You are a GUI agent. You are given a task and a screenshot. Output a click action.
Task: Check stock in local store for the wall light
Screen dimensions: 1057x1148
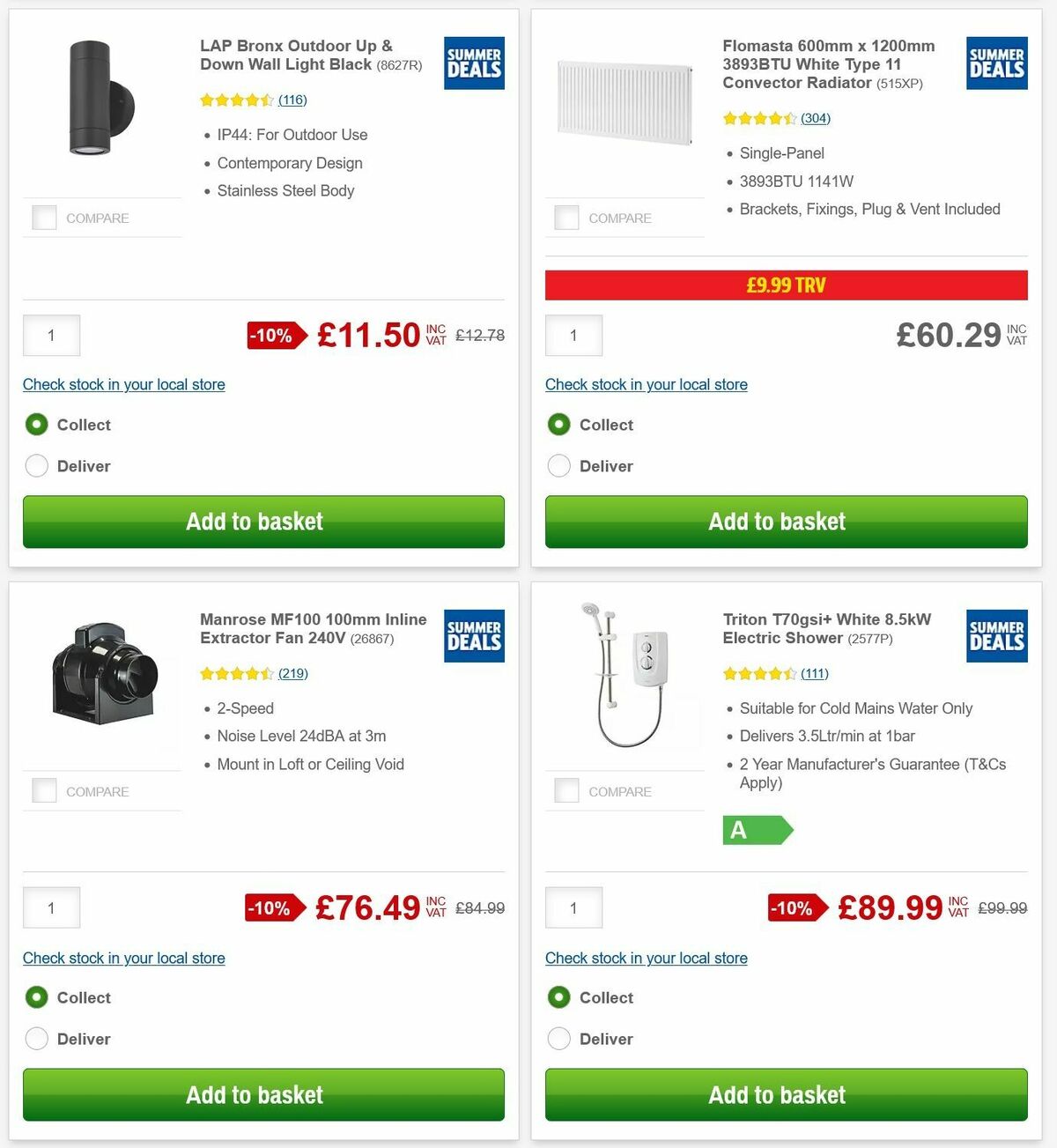point(123,385)
